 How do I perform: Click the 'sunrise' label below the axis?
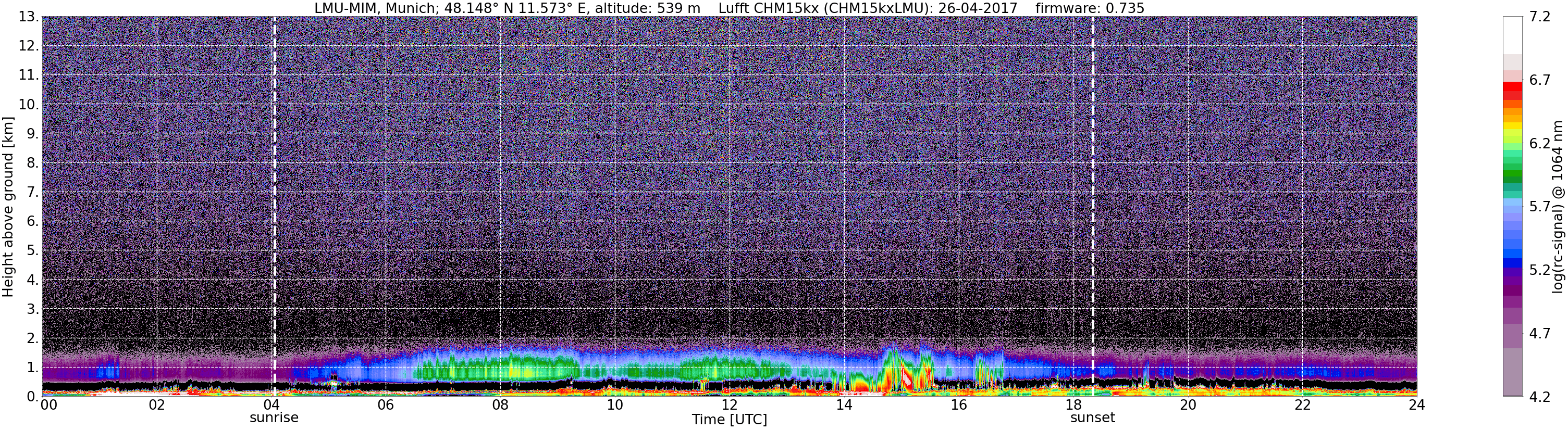click(274, 418)
